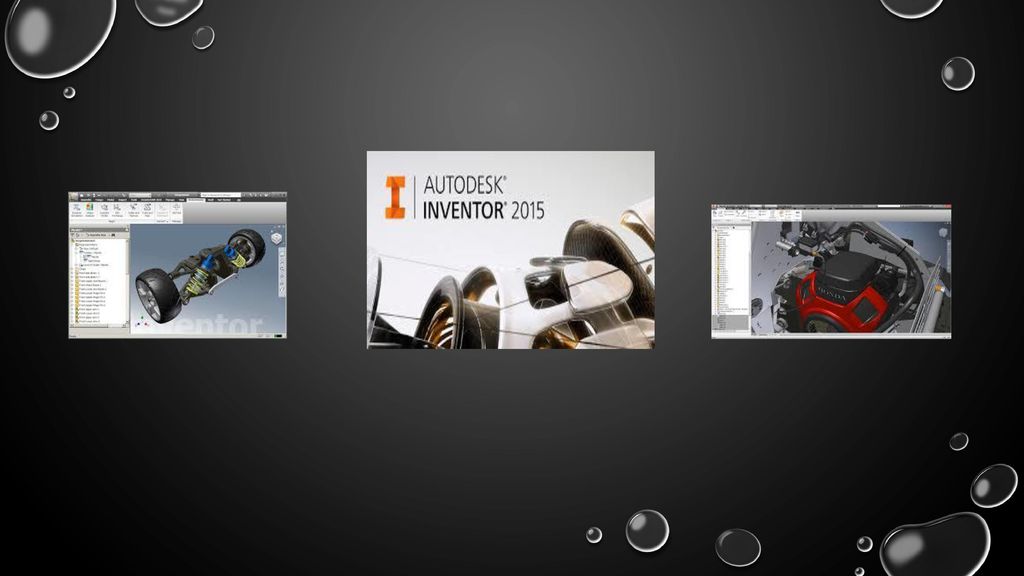Select the wheel suspension model screenshot
The height and width of the screenshot is (576, 1024).
(178, 265)
